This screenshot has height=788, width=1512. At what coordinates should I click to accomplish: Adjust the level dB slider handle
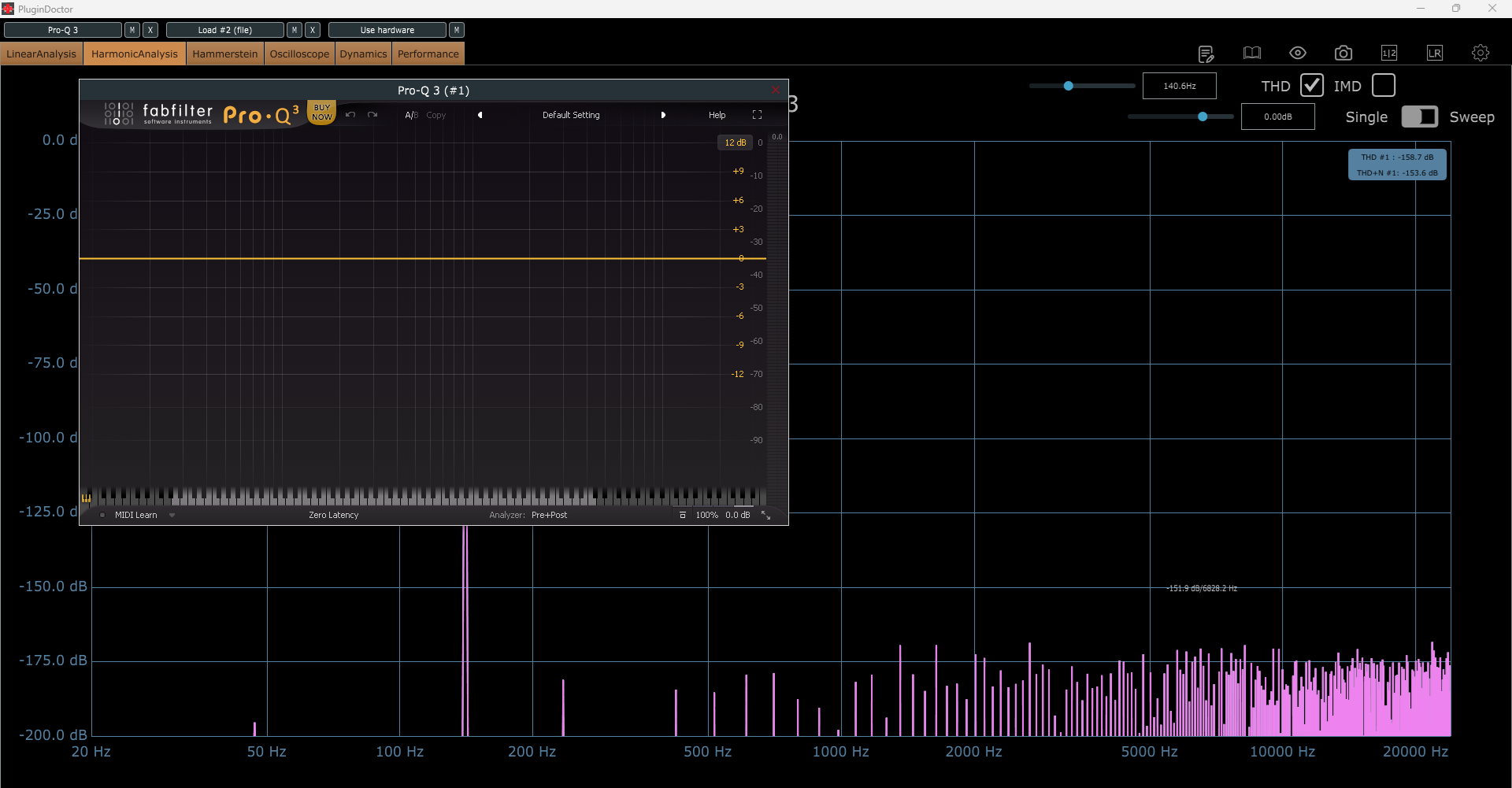point(1203,117)
